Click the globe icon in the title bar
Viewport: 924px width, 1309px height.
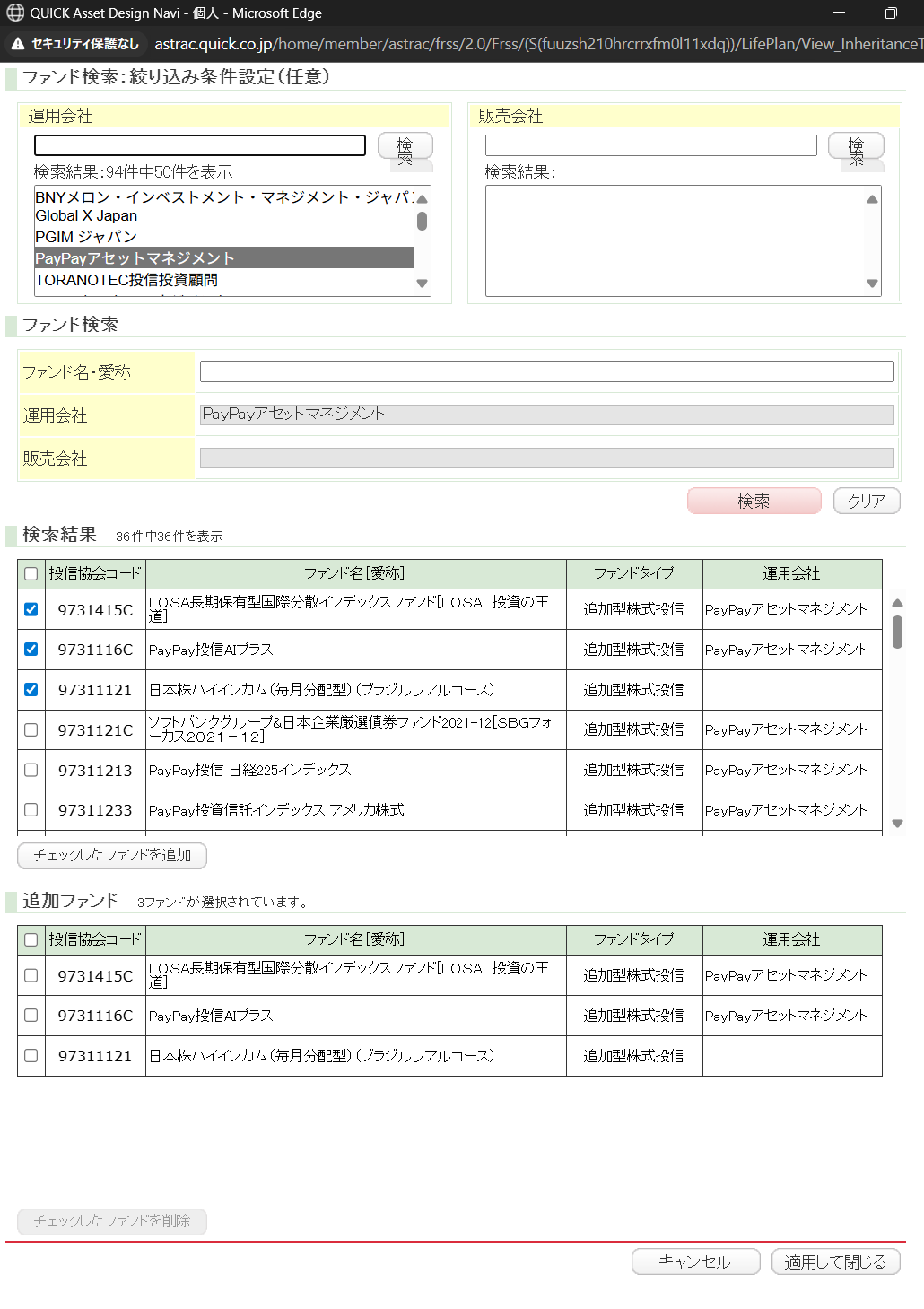coord(13,13)
